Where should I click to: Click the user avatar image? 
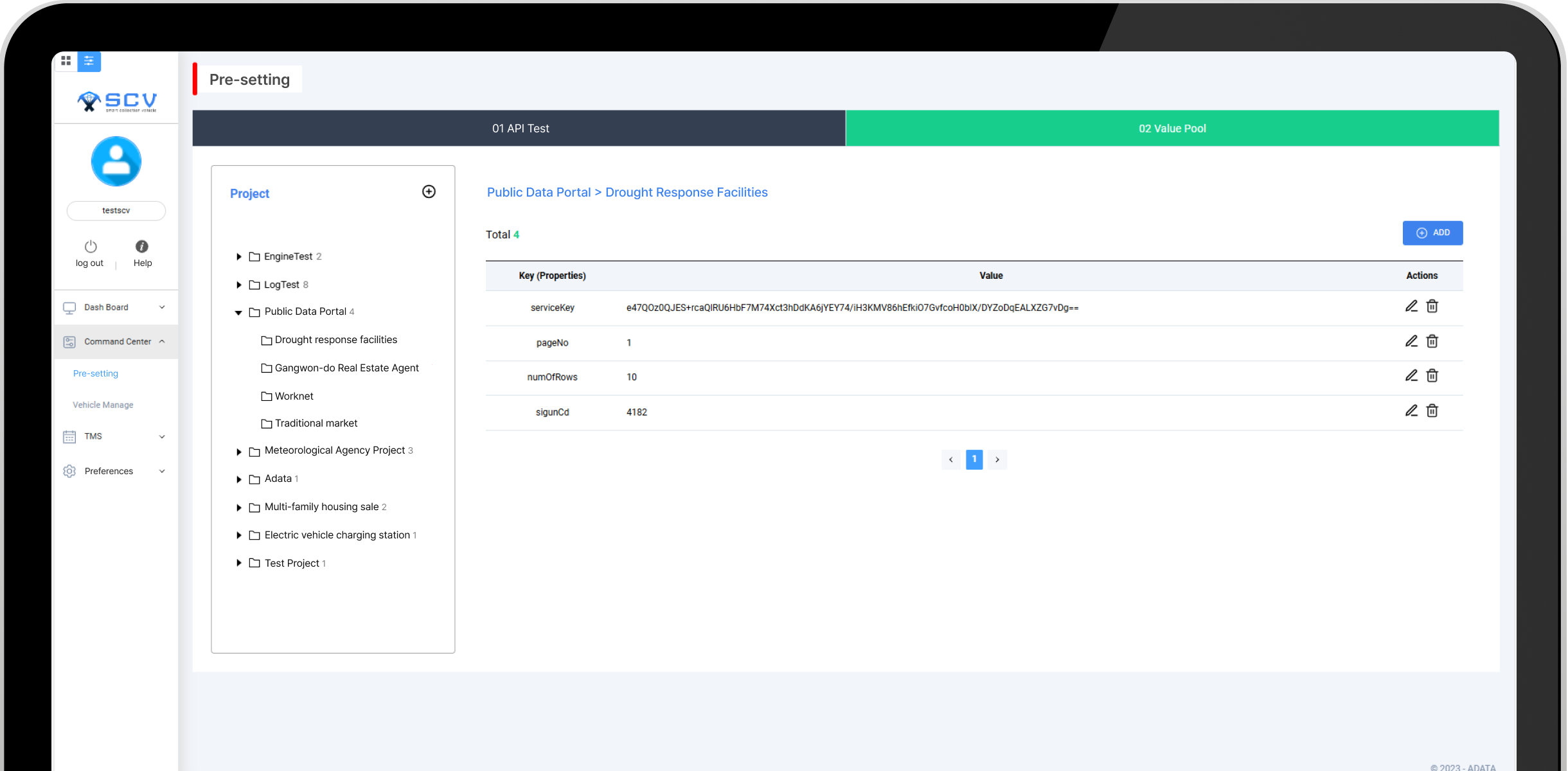[x=116, y=161]
